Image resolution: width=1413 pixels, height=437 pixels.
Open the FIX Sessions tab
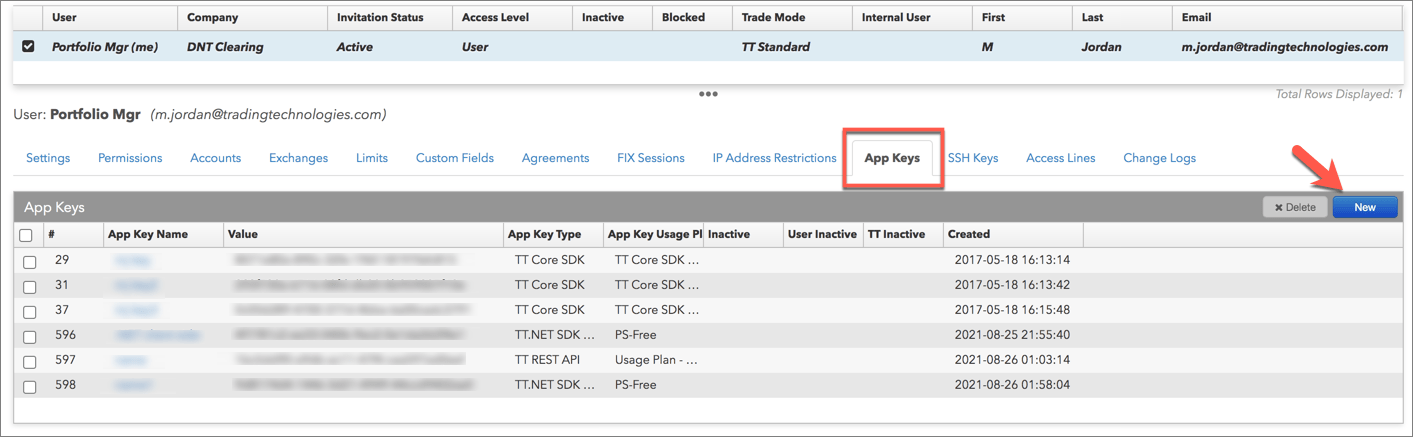(x=651, y=158)
